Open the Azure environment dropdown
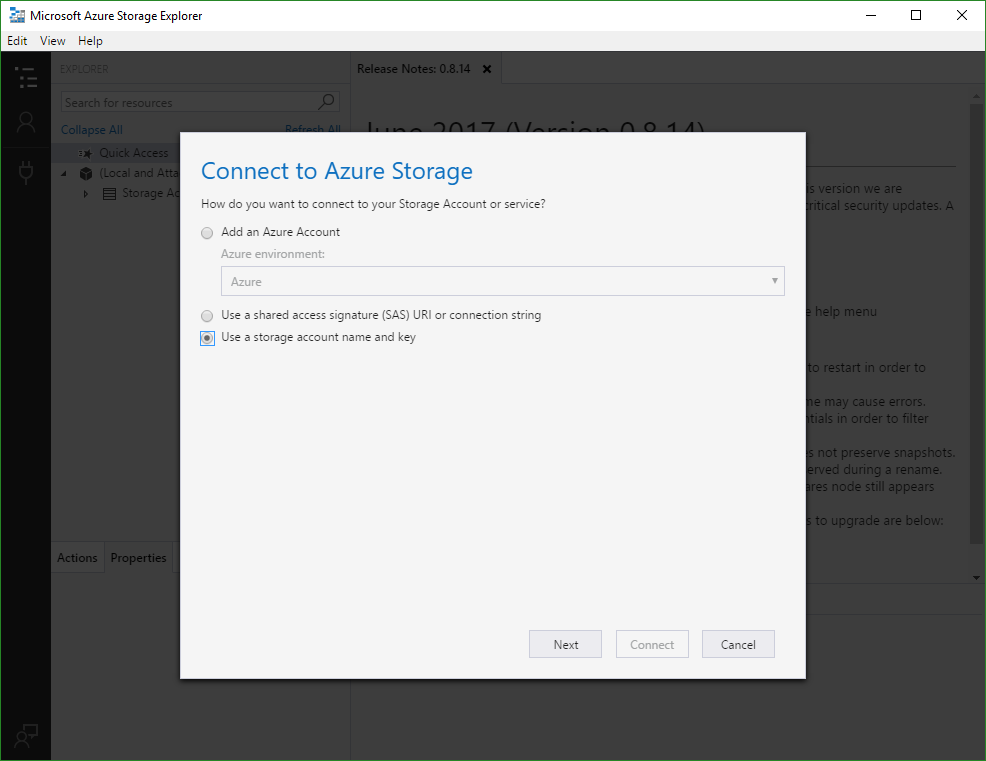Screen dimensions: 986x761 click(x=502, y=281)
